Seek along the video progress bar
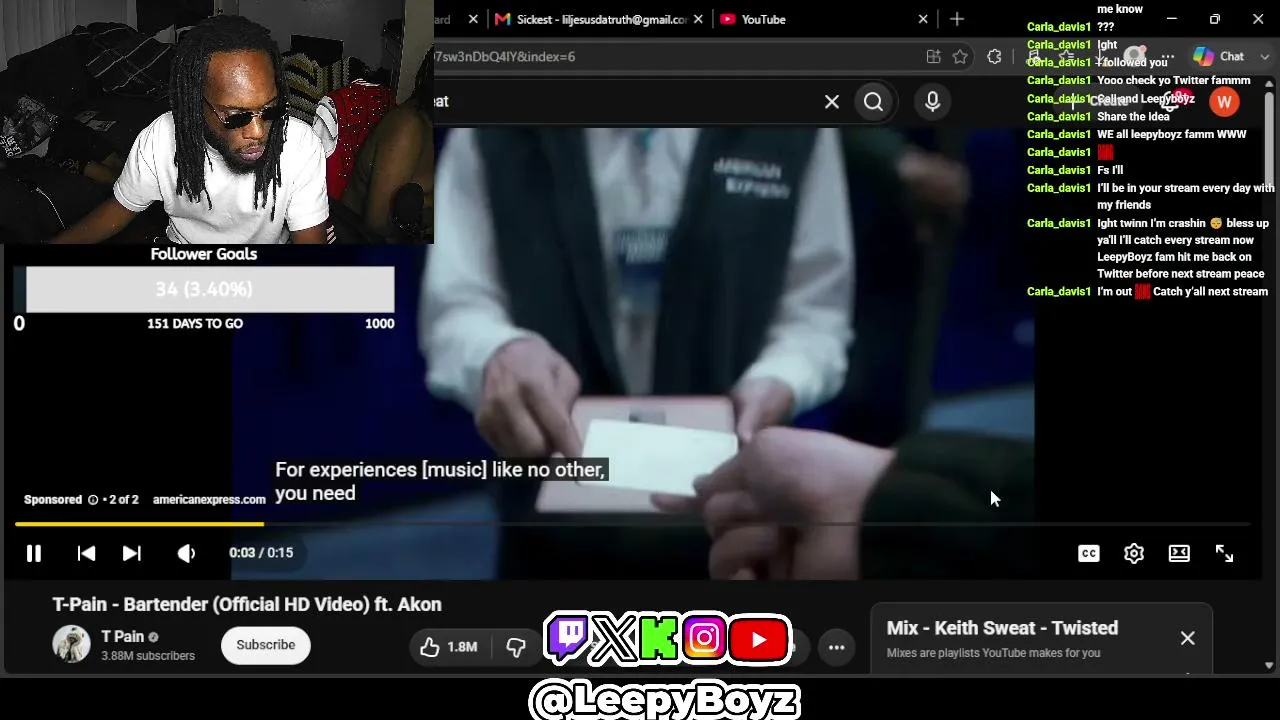The height and width of the screenshot is (720, 1280). point(632,524)
